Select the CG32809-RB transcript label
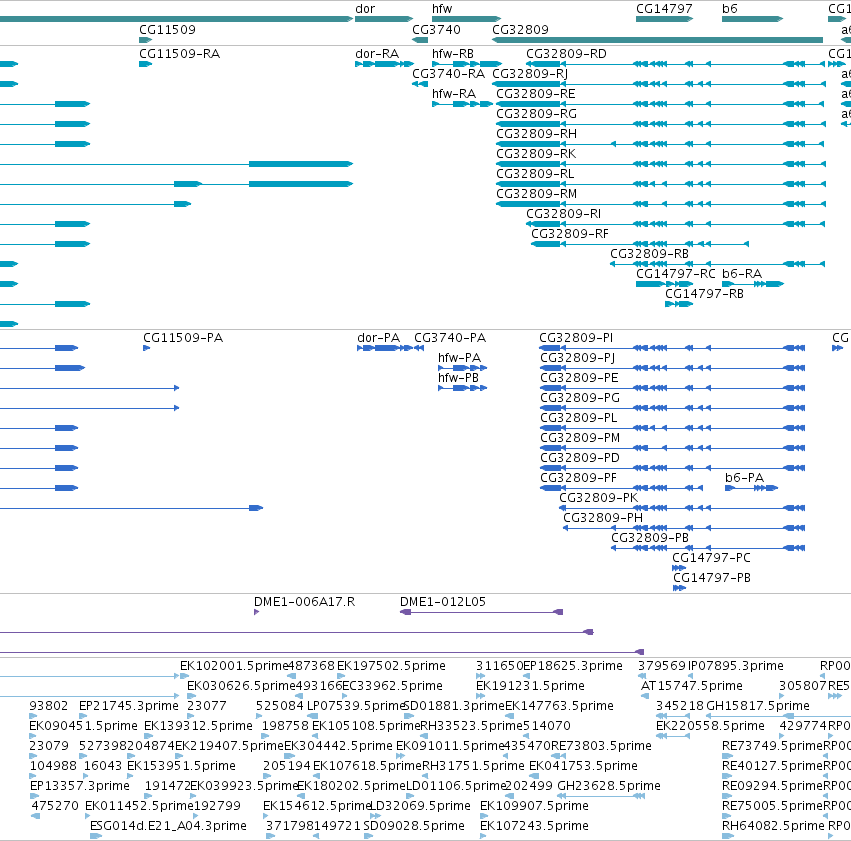Image resolution: width=851 pixels, height=841 pixels. pos(649,254)
